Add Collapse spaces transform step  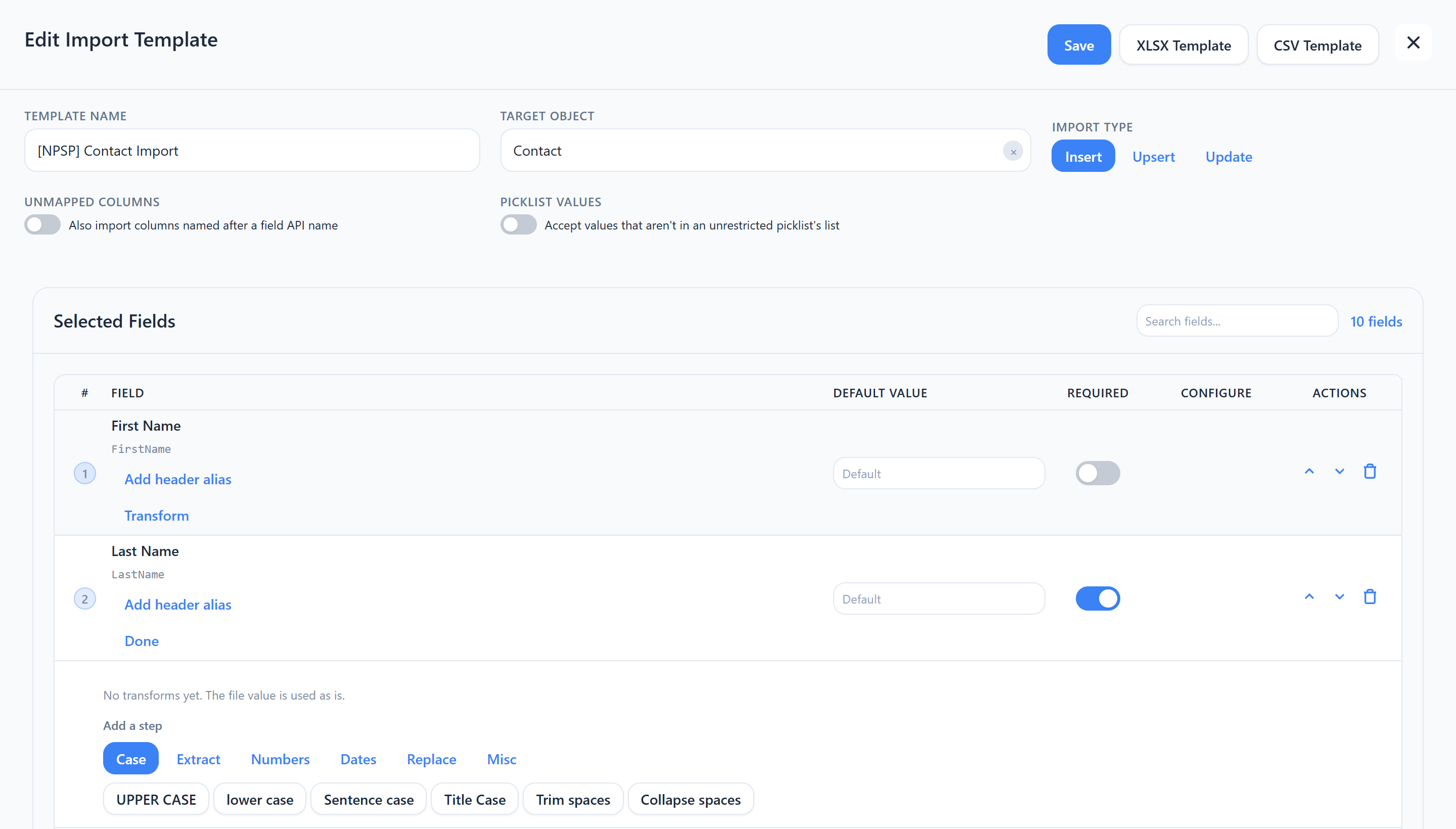tap(690, 799)
